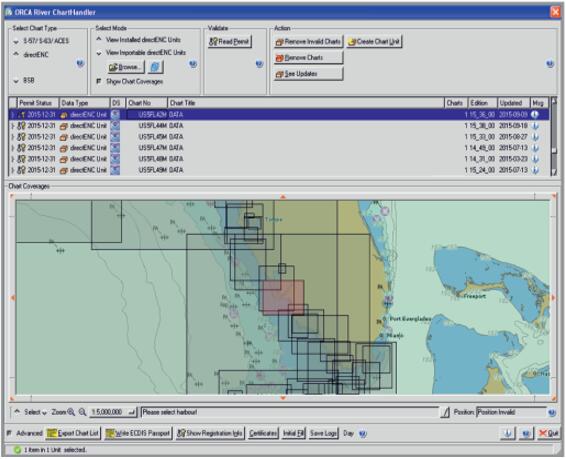Click Export Chart List

point(73,433)
